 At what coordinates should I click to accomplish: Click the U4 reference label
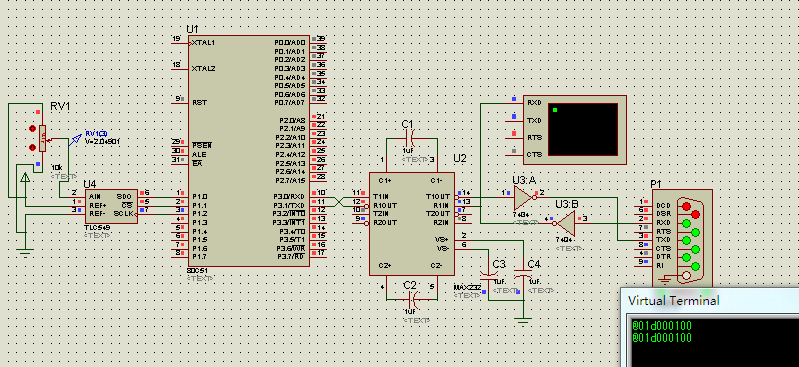(x=90, y=184)
